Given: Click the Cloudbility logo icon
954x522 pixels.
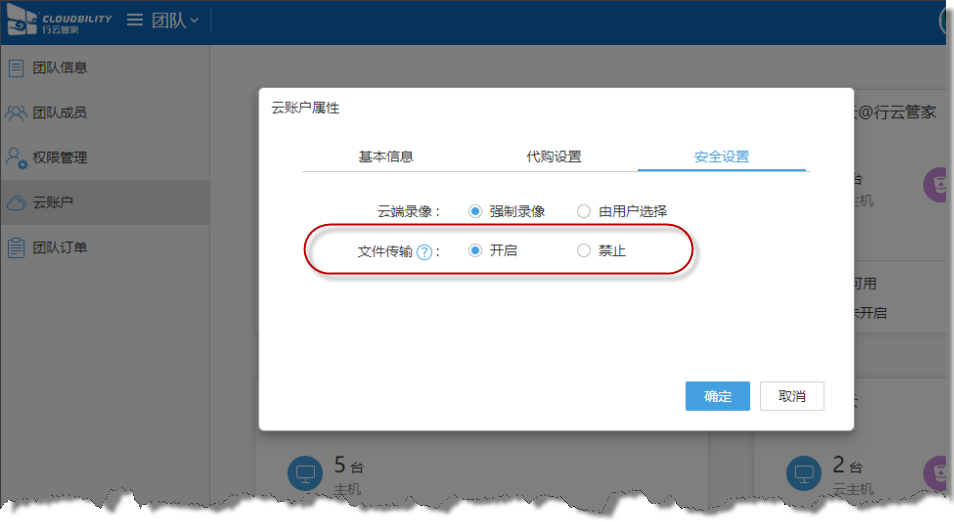Looking at the screenshot, I should (x=21, y=22).
